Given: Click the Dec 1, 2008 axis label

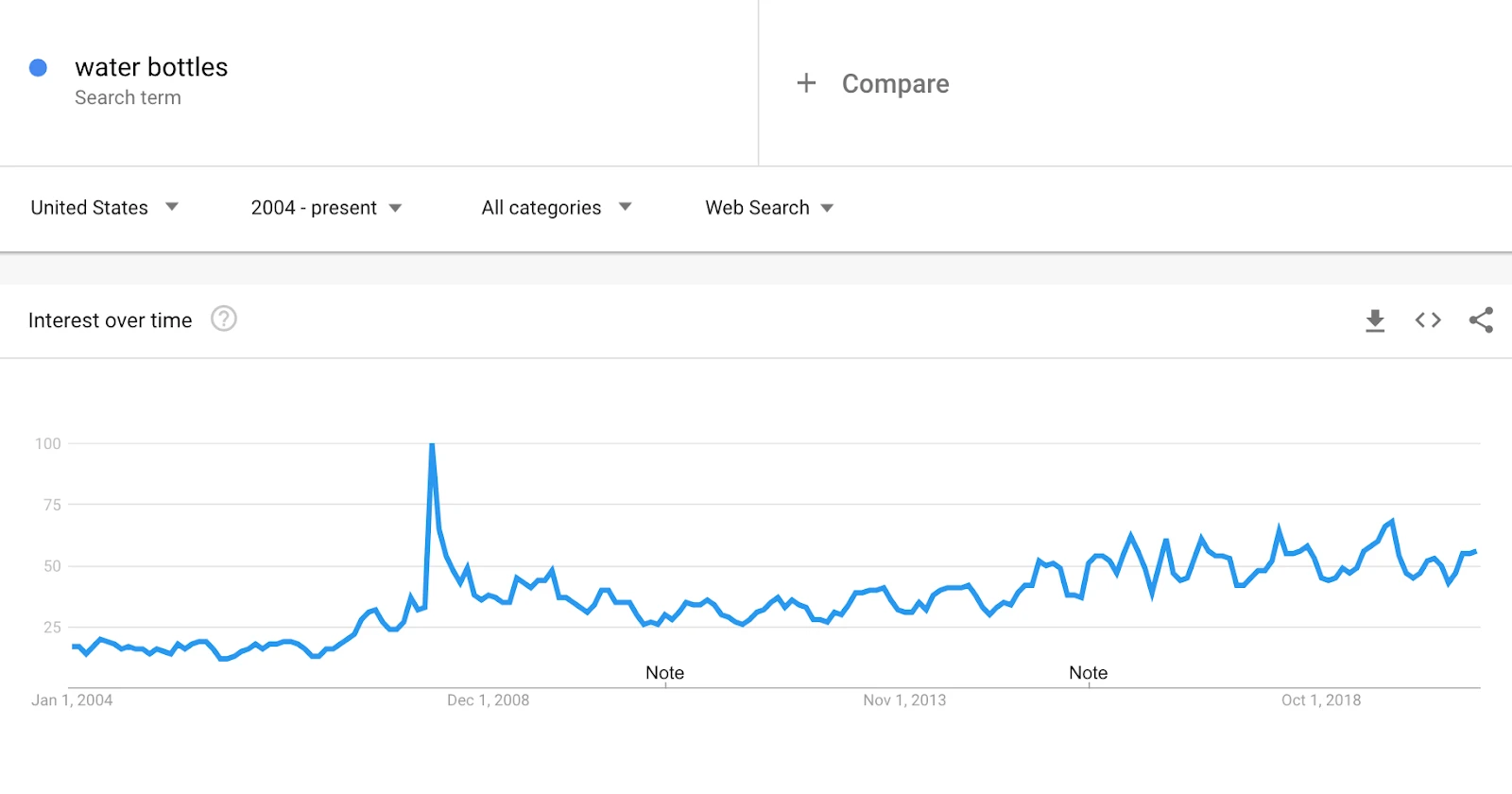Looking at the screenshot, I should [488, 700].
